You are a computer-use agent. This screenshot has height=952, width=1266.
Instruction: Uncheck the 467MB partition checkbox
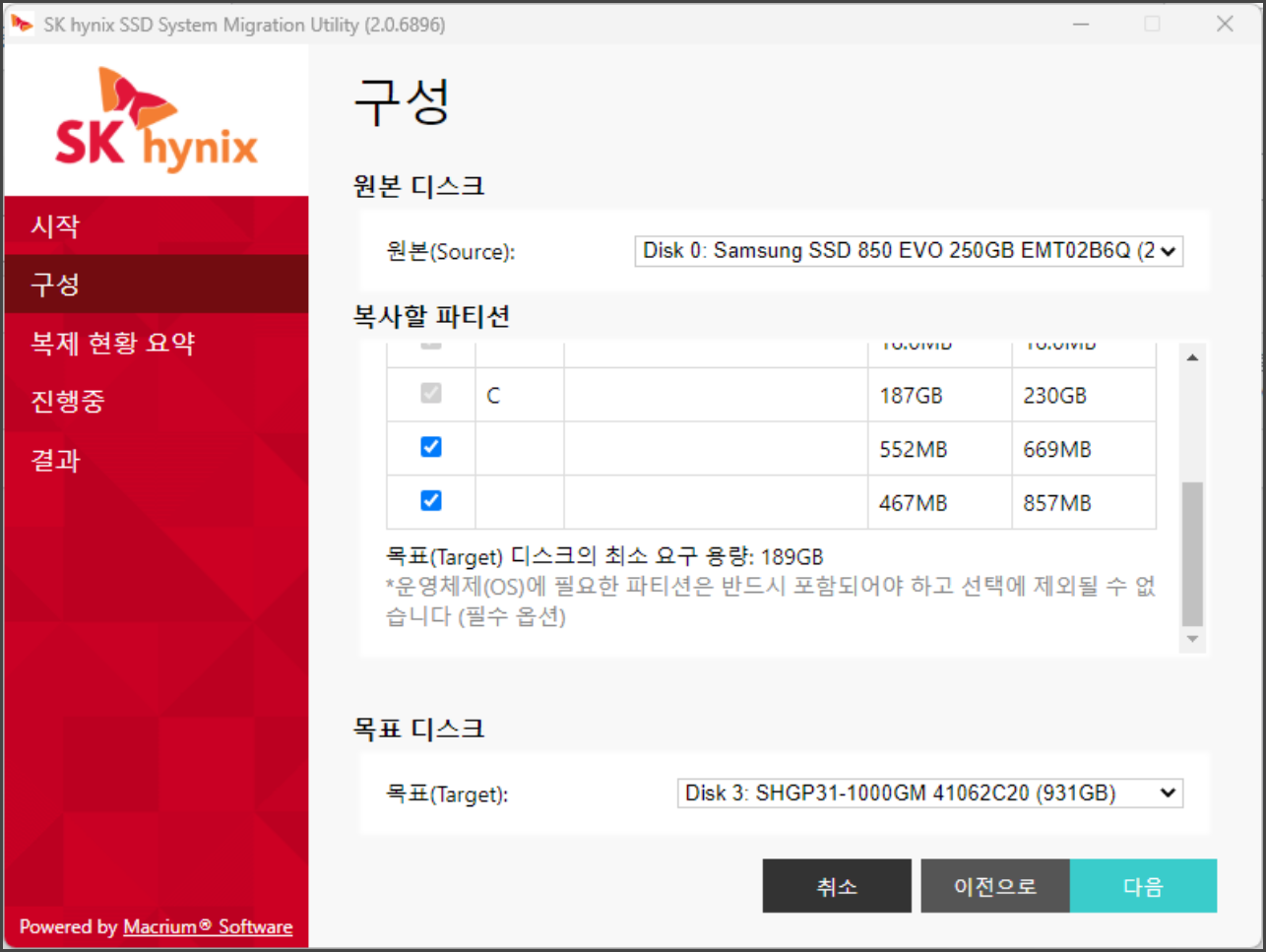431,501
